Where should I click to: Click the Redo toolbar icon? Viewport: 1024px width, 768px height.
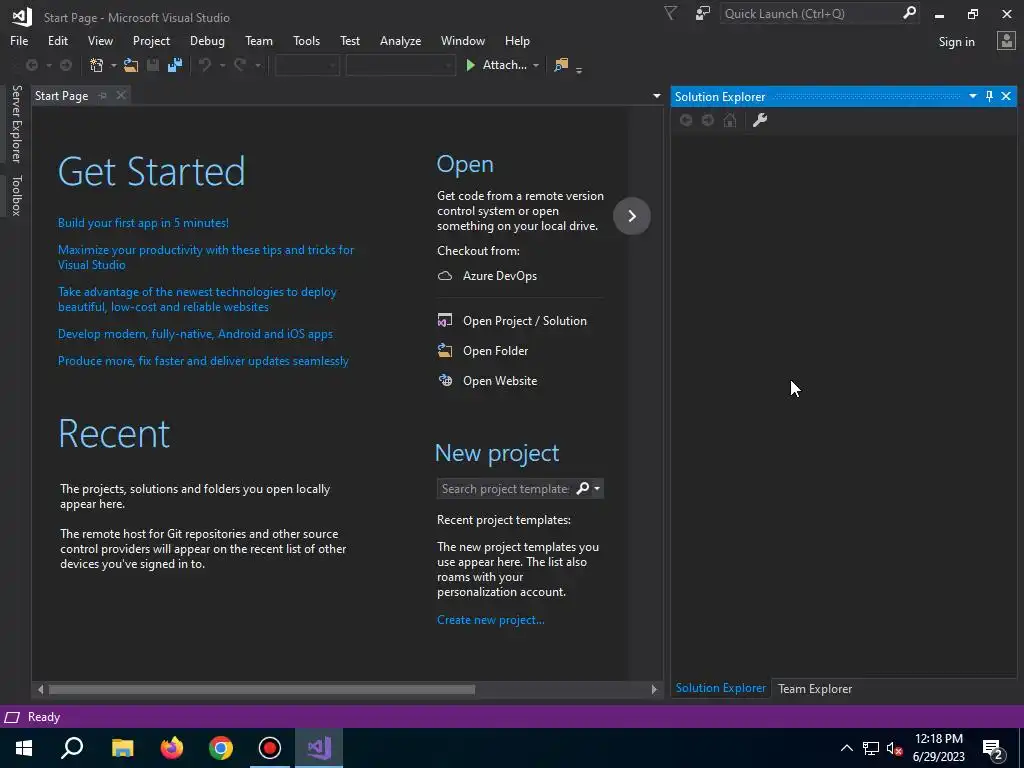point(240,65)
